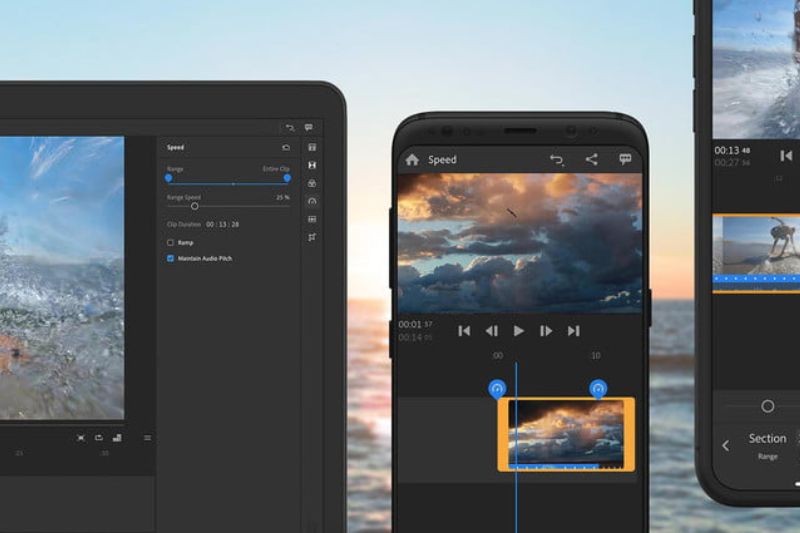Skip to end of clip on center phone
This screenshot has width=800, height=533.
573,331
